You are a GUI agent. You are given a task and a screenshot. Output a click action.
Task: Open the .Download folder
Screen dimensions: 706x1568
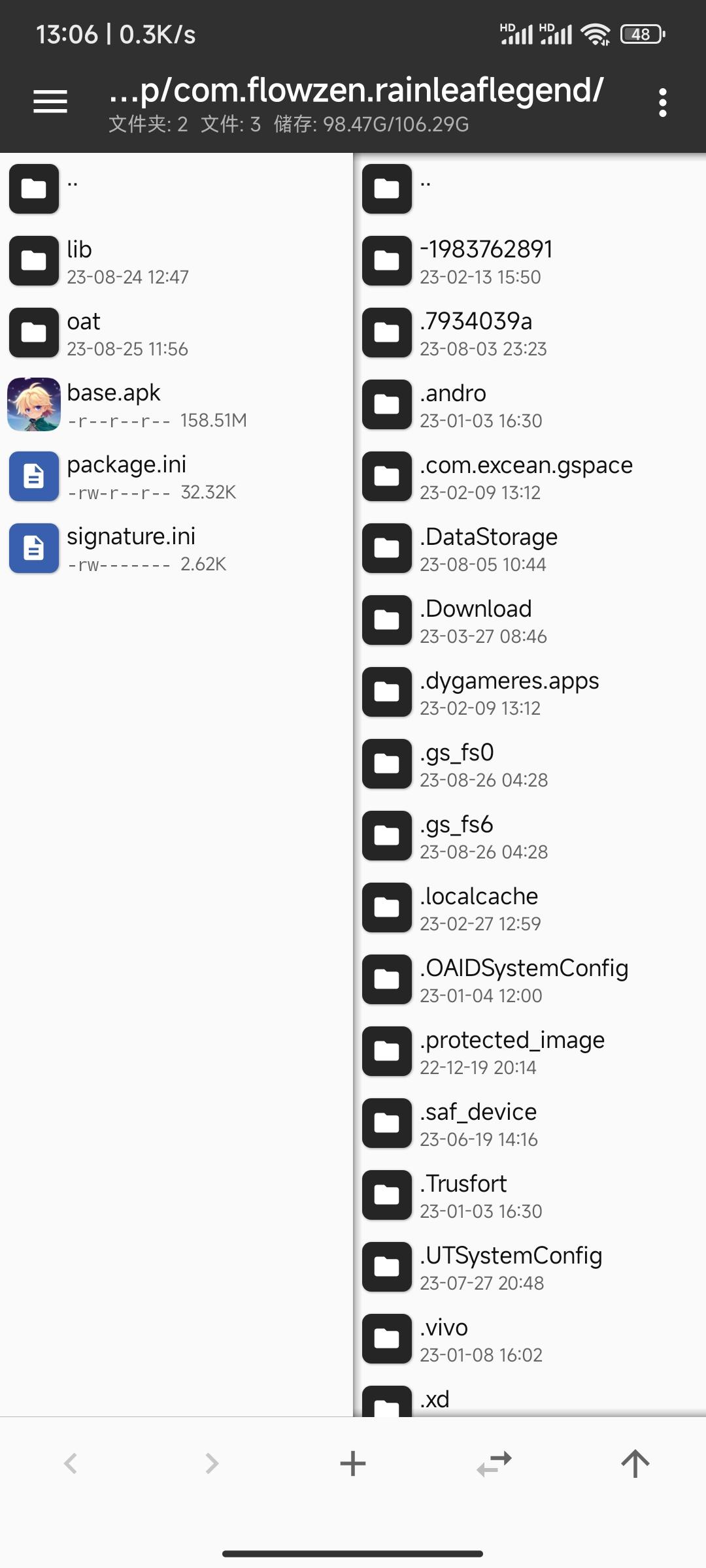530,620
